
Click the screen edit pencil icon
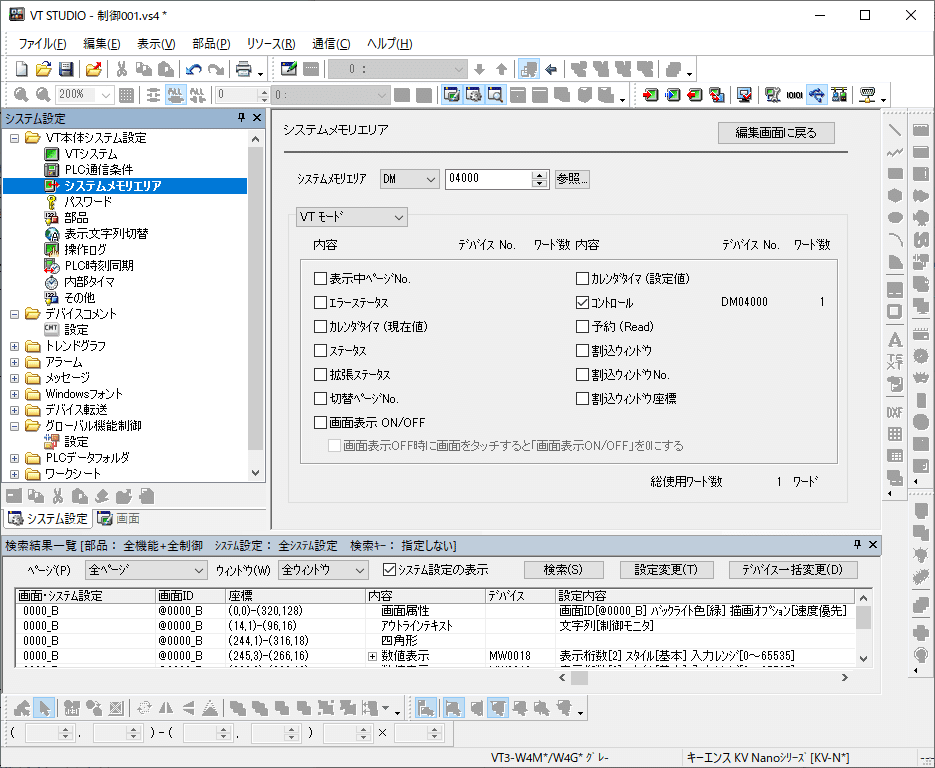[x=289, y=69]
